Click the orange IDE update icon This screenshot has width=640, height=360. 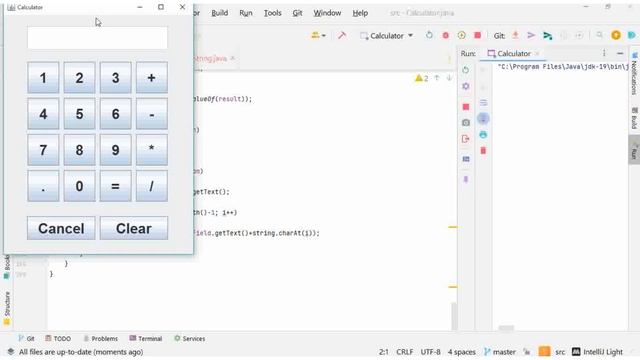point(616,36)
